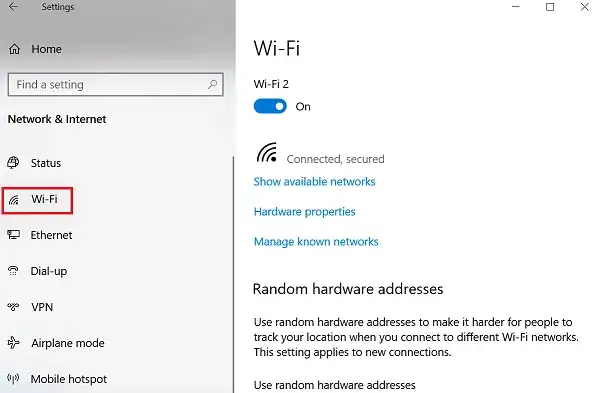Click the Random hardware addresses heading
This screenshot has width=597, height=393.
click(x=348, y=289)
